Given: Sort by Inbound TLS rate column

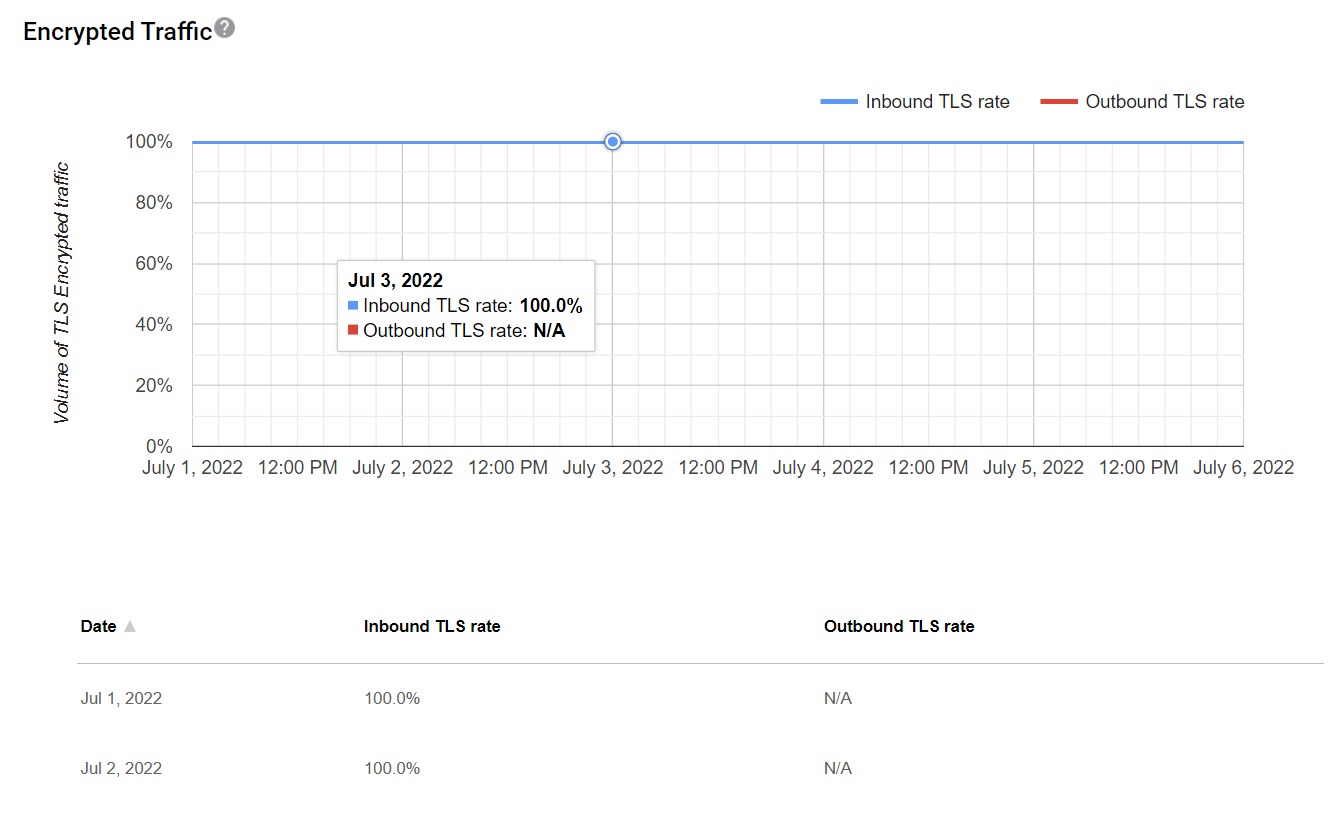Looking at the screenshot, I should click(x=432, y=627).
